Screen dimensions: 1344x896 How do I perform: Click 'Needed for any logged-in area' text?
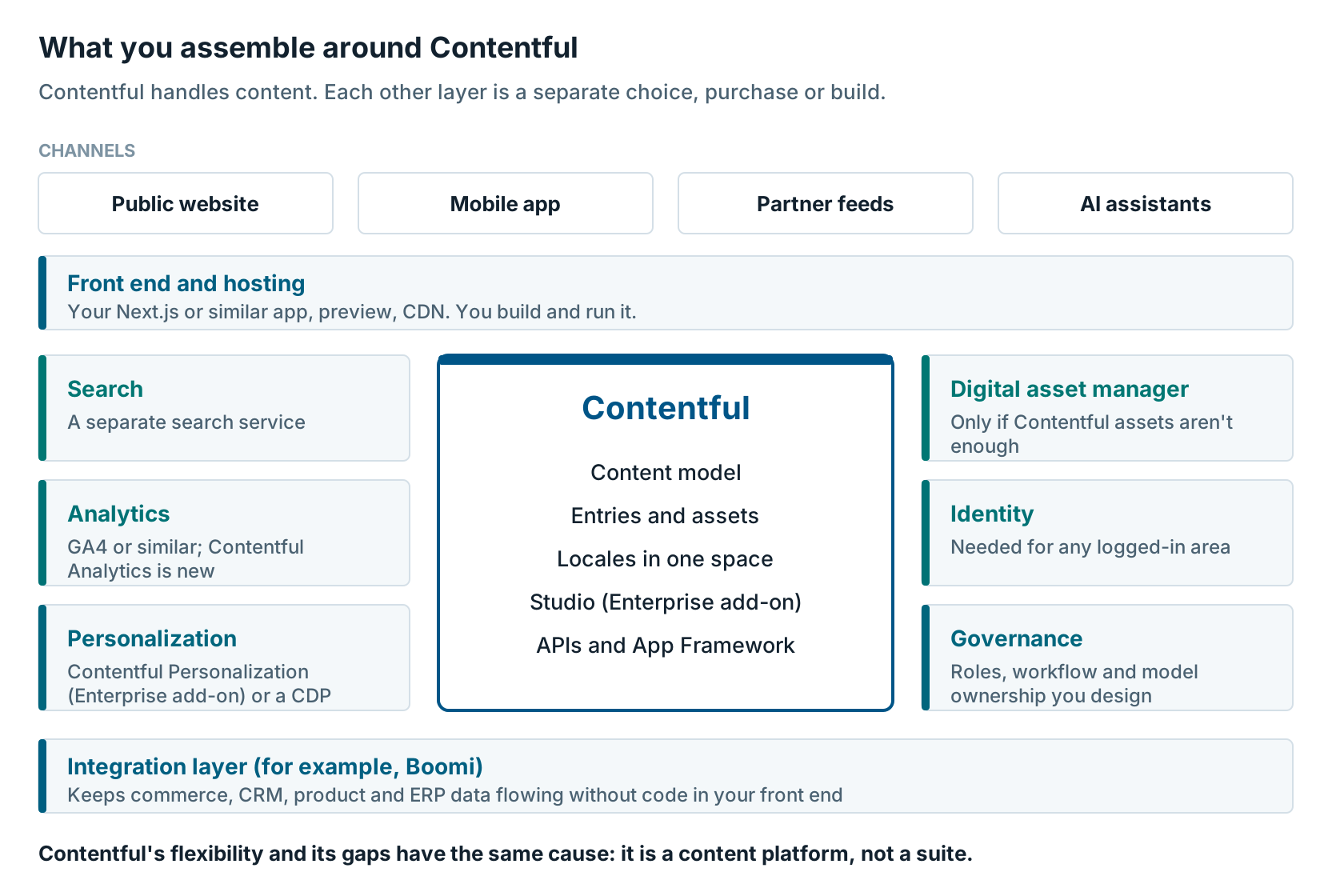(x=1090, y=547)
